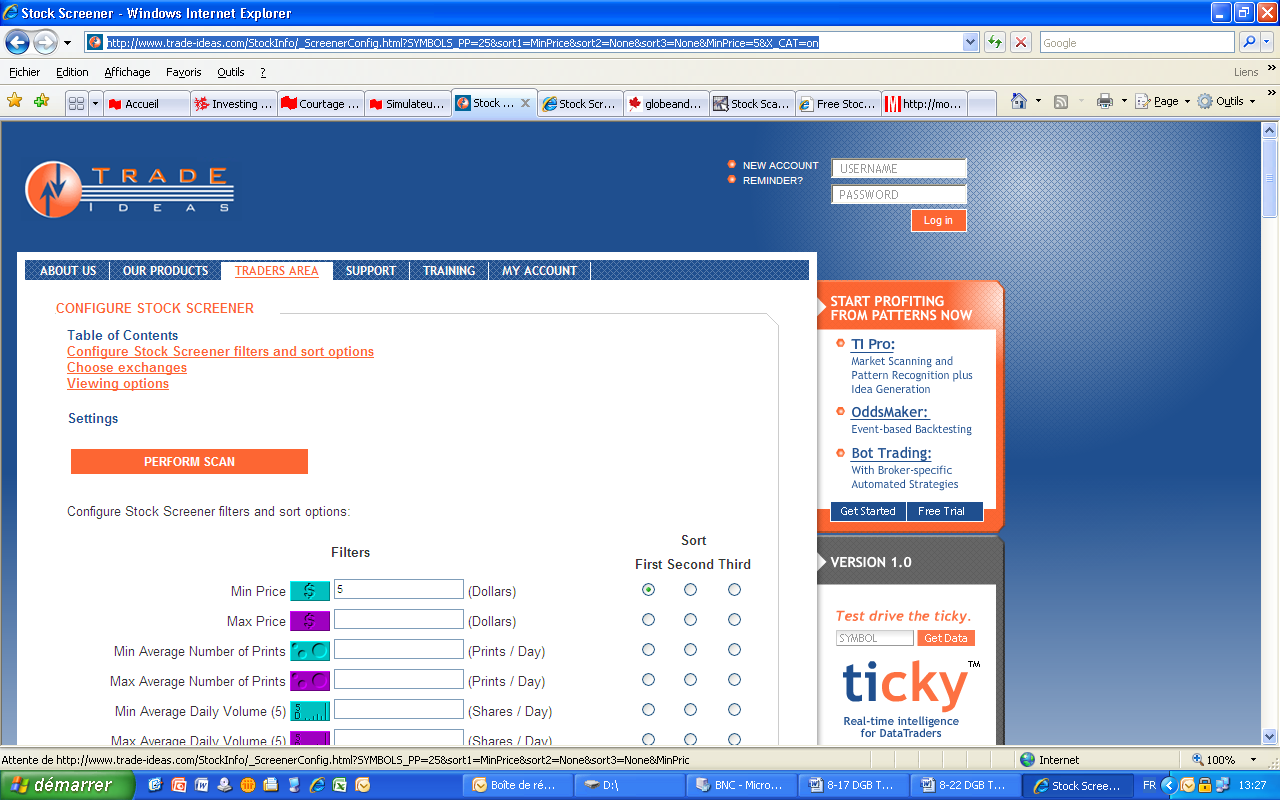Open the Favorites Center star icon
Screen dimensions: 1280x800
(15, 101)
